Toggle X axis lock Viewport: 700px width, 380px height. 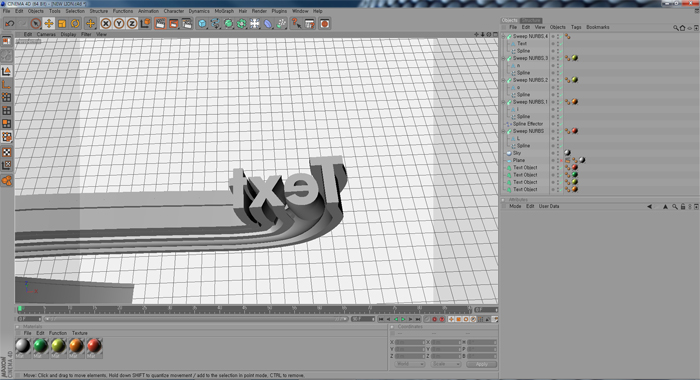pos(106,24)
